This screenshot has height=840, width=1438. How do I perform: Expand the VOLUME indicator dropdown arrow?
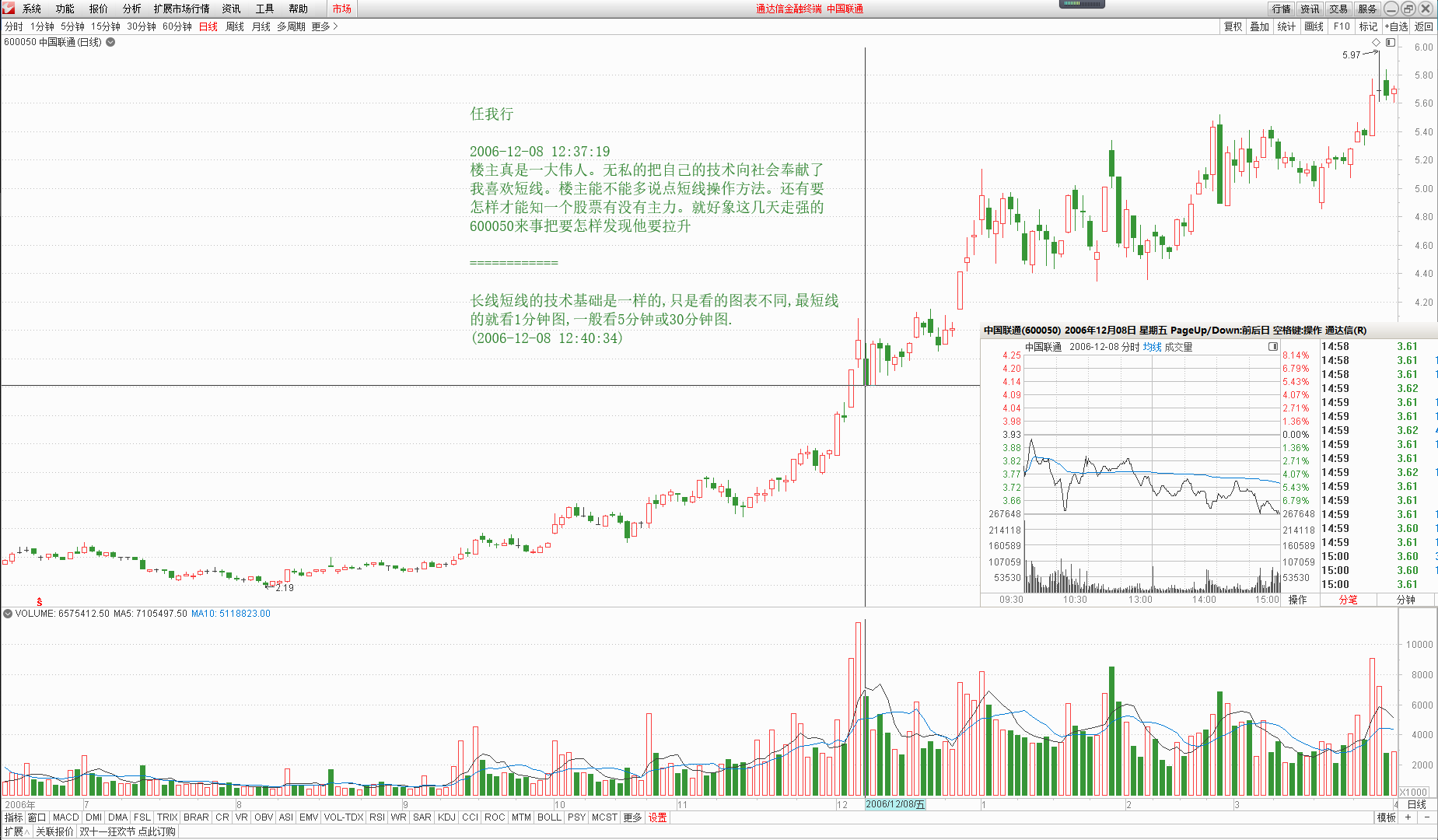coord(8,614)
